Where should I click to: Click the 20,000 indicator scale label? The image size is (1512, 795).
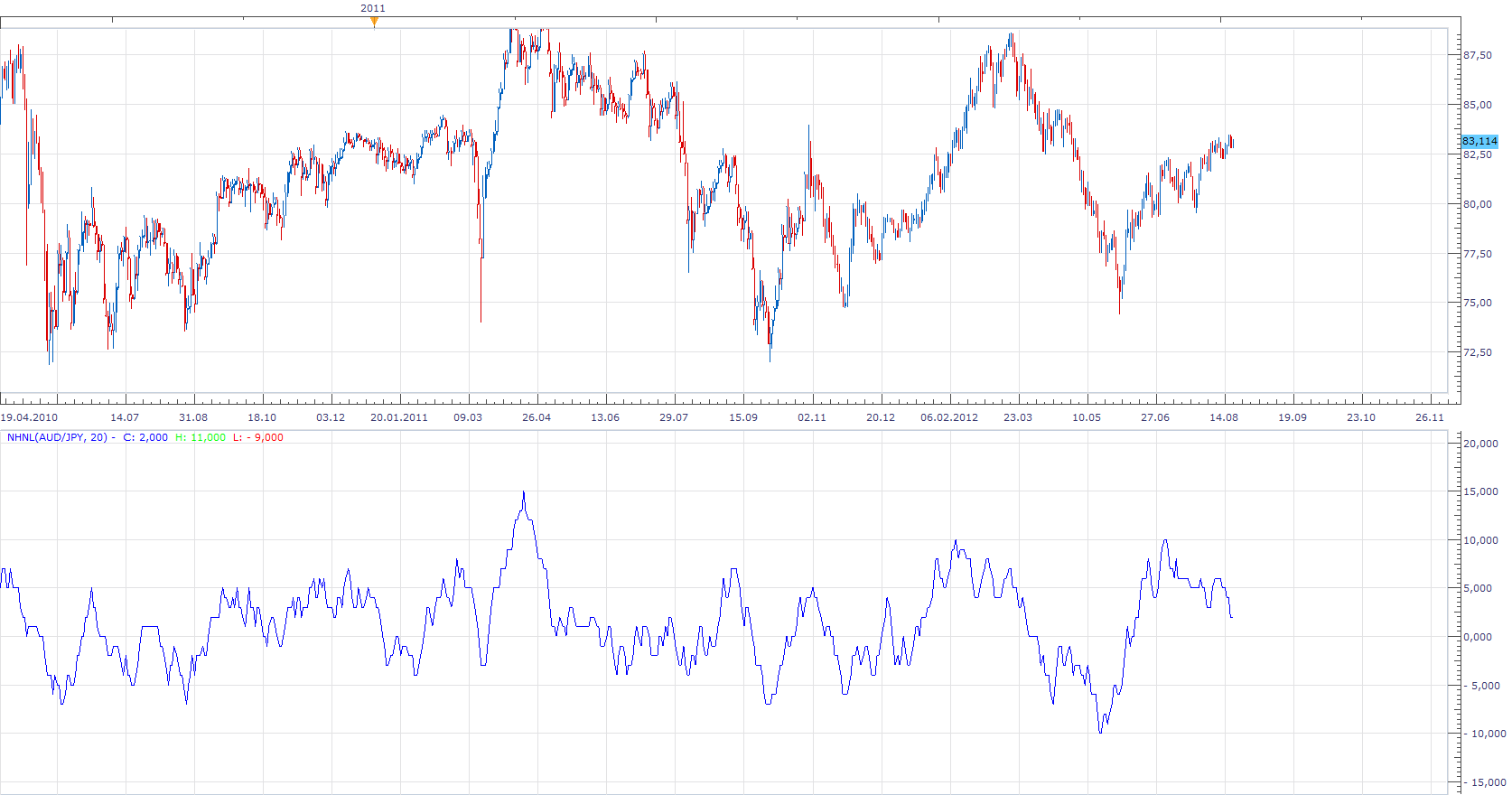(x=1481, y=444)
